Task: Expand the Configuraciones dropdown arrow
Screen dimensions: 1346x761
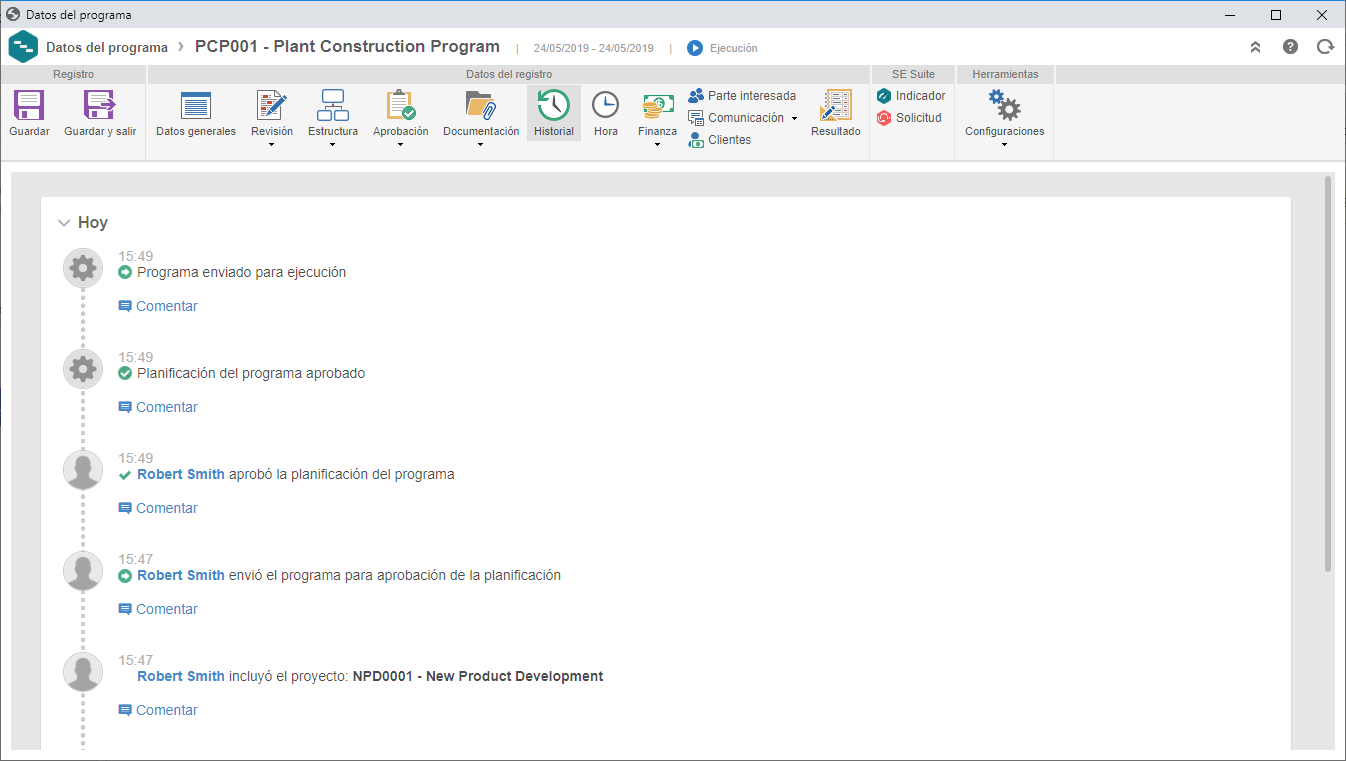Action: tap(1004, 145)
